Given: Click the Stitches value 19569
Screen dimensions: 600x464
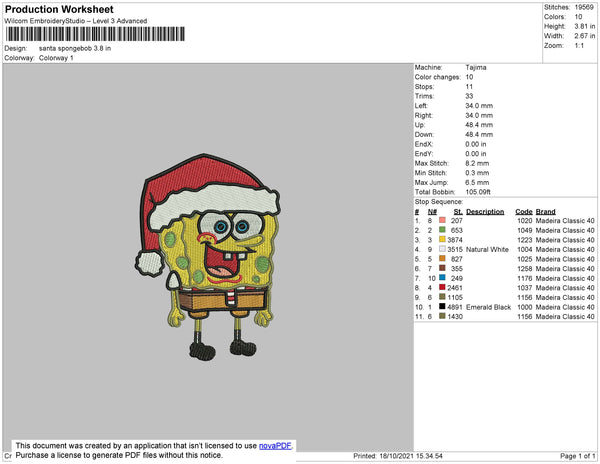Looking at the screenshot, I should [584, 7].
